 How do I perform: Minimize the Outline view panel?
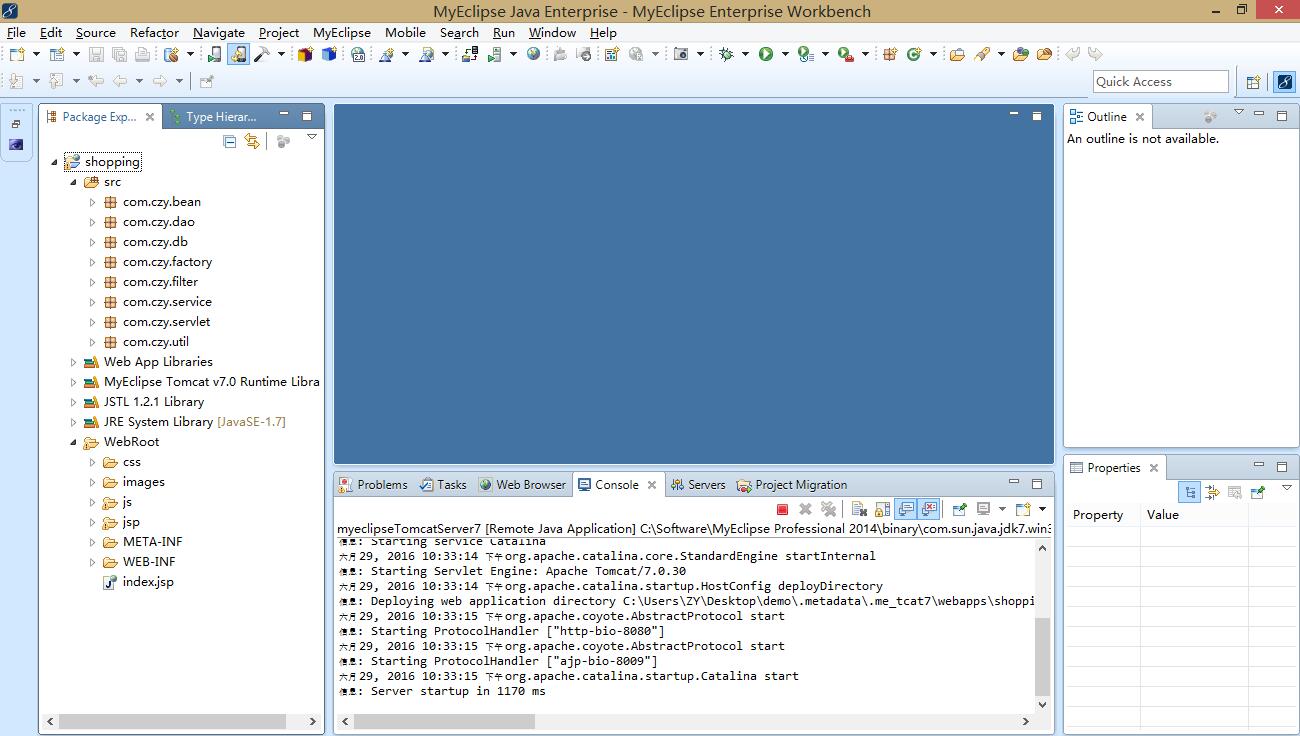(x=1259, y=115)
